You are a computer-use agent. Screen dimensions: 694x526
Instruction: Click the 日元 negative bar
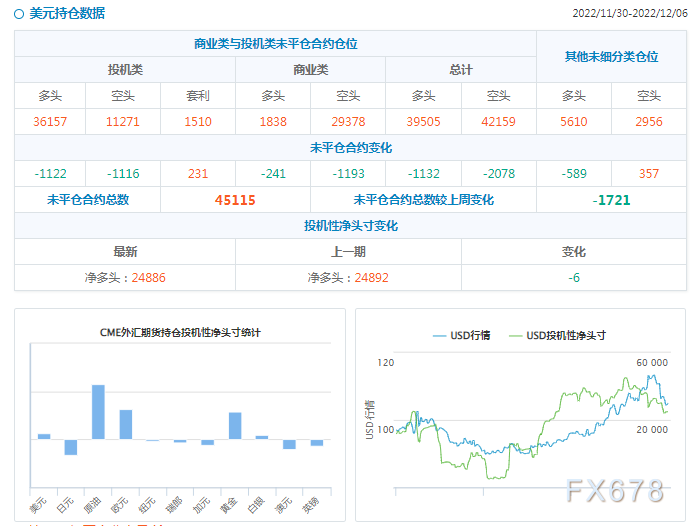coord(71,447)
